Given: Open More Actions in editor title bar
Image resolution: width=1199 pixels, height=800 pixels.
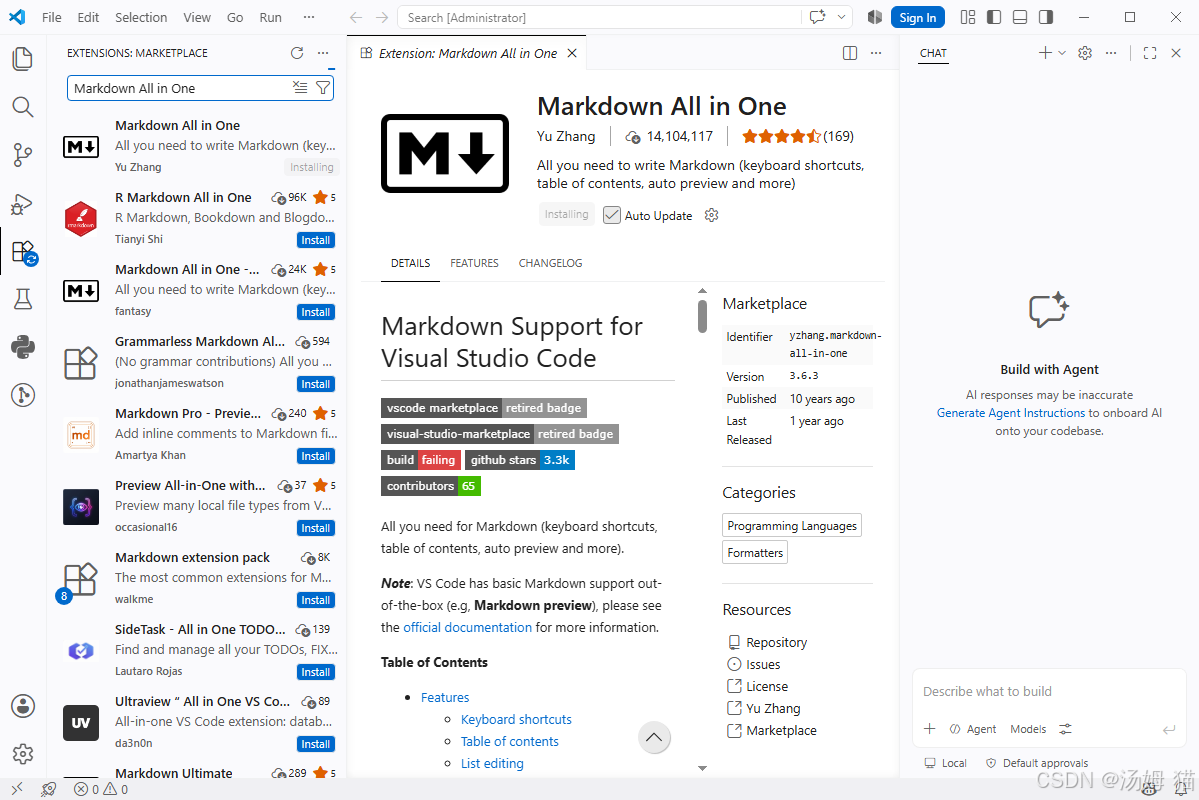Looking at the screenshot, I should (x=876, y=53).
